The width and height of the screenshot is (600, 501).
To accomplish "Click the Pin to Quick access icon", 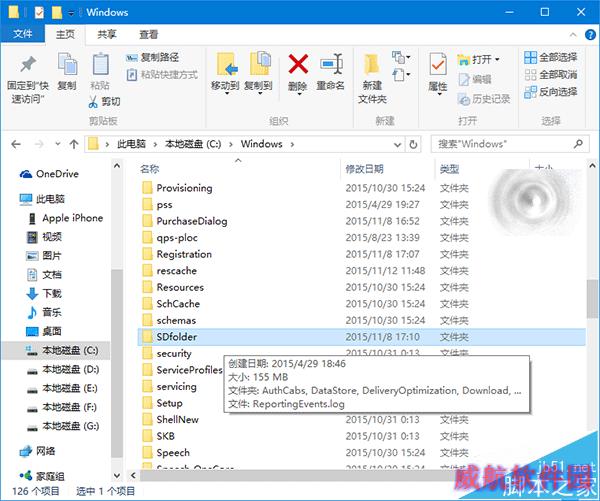I will pos(28,64).
